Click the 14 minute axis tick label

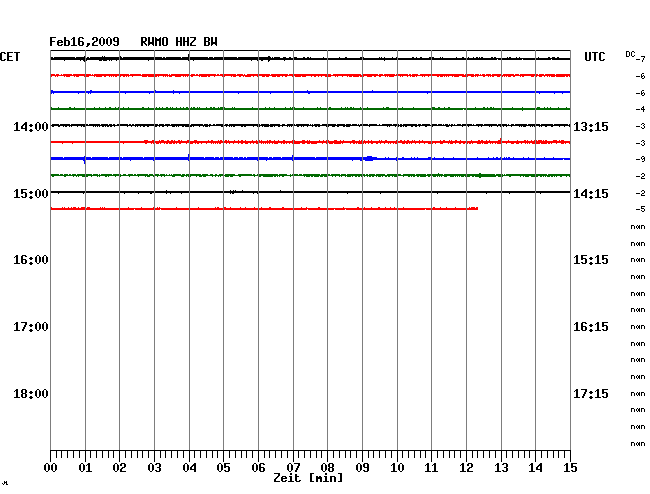point(536,468)
